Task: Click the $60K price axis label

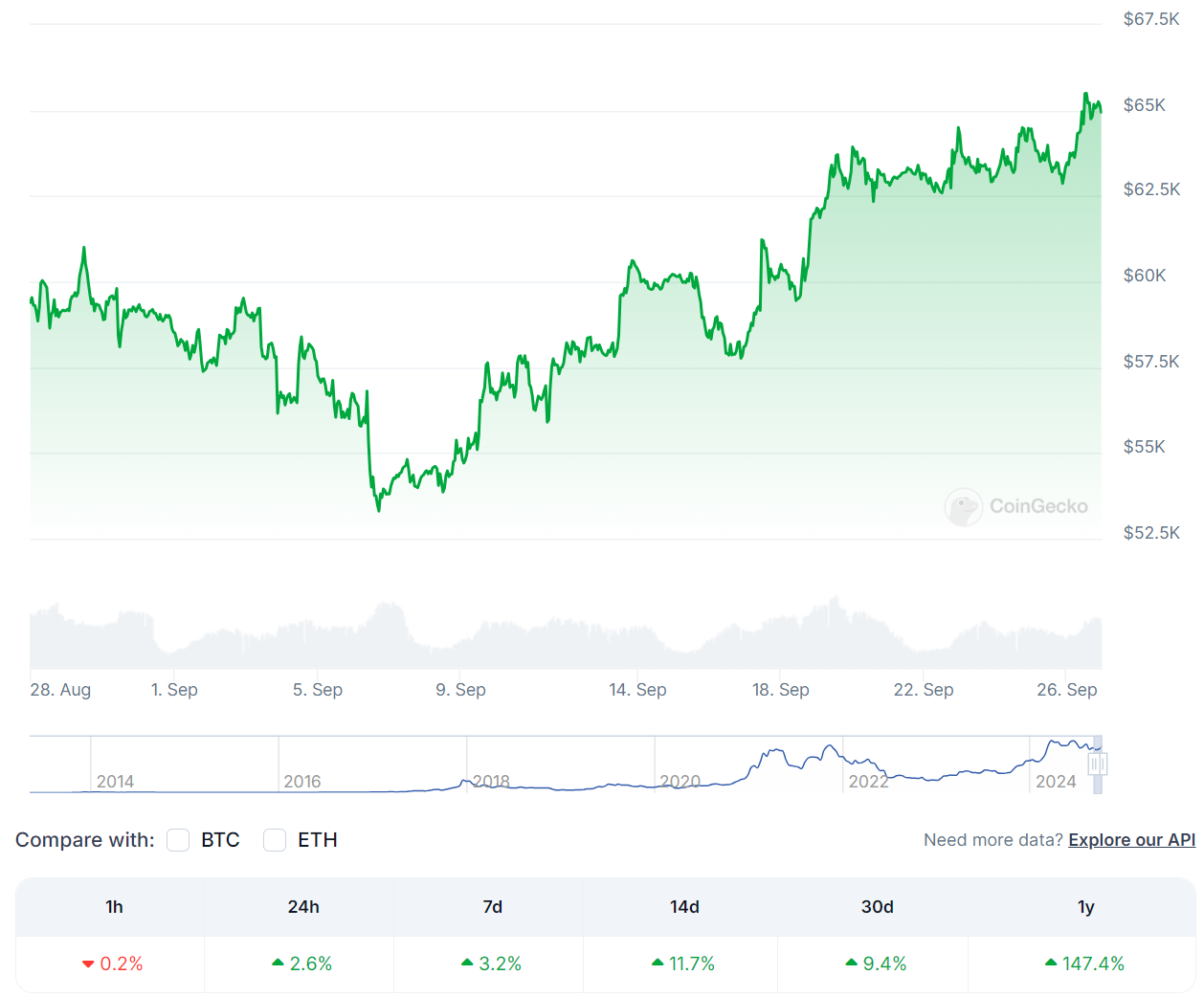Action: pos(1145,276)
